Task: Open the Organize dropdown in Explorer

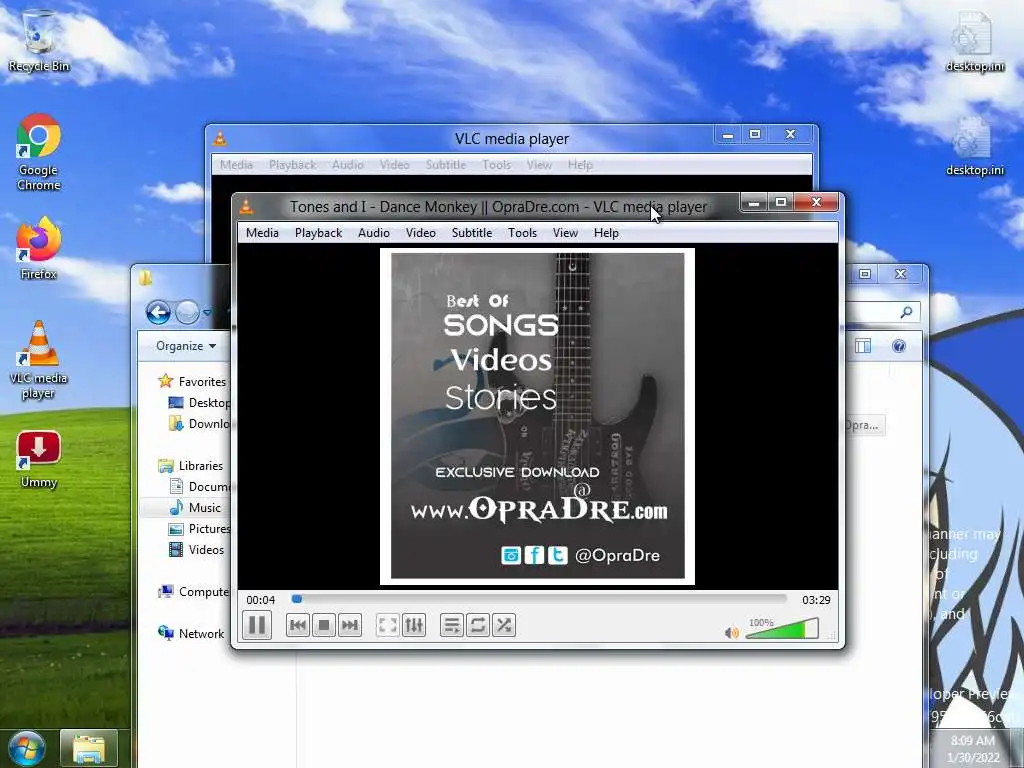Action: point(185,345)
